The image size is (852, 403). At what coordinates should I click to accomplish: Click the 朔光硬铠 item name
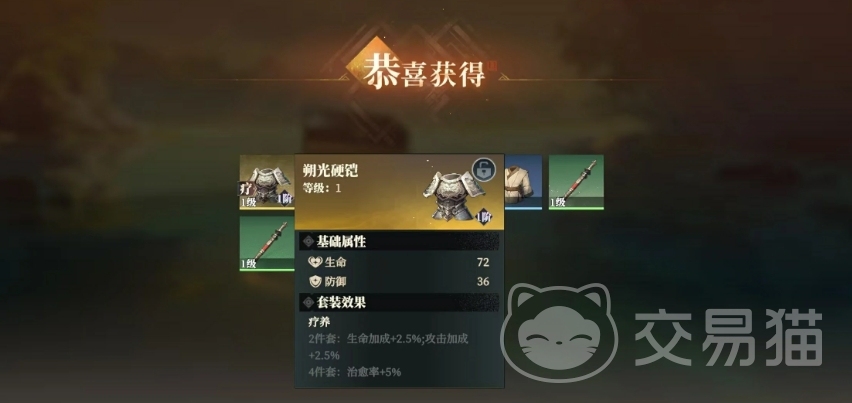coord(330,171)
